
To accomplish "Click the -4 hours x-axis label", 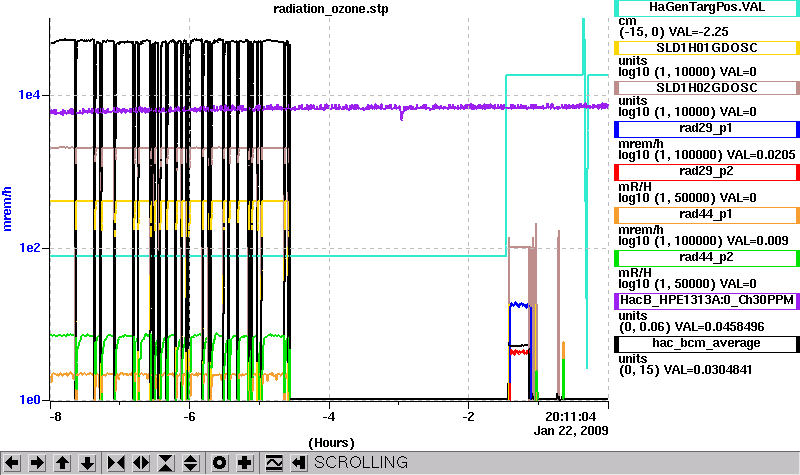I will pyautogui.click(x=329, y=416).
